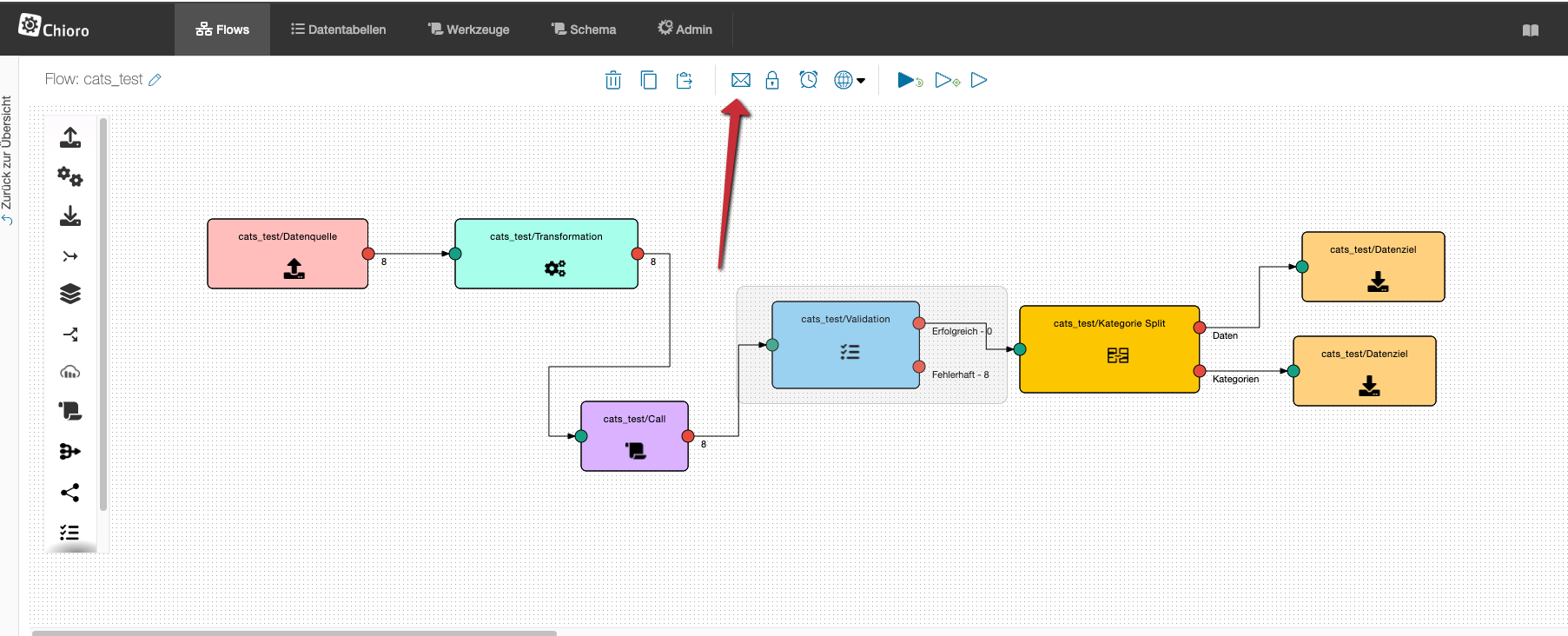This screenshot has width=1568, height=636.
Task: Select the upload data source palette icon
Action: [70, 137]
